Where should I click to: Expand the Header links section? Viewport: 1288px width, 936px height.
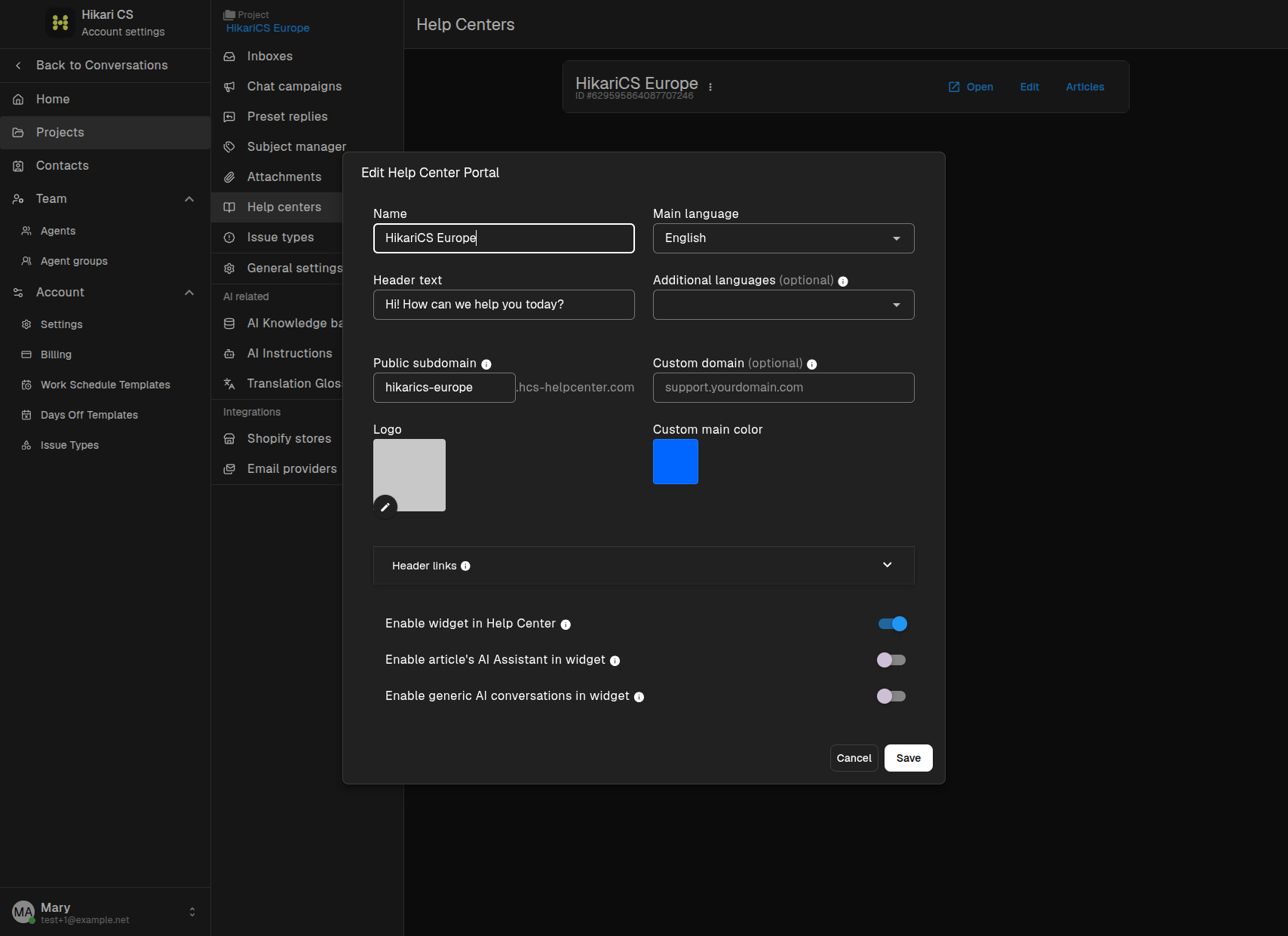pos(644,566)
